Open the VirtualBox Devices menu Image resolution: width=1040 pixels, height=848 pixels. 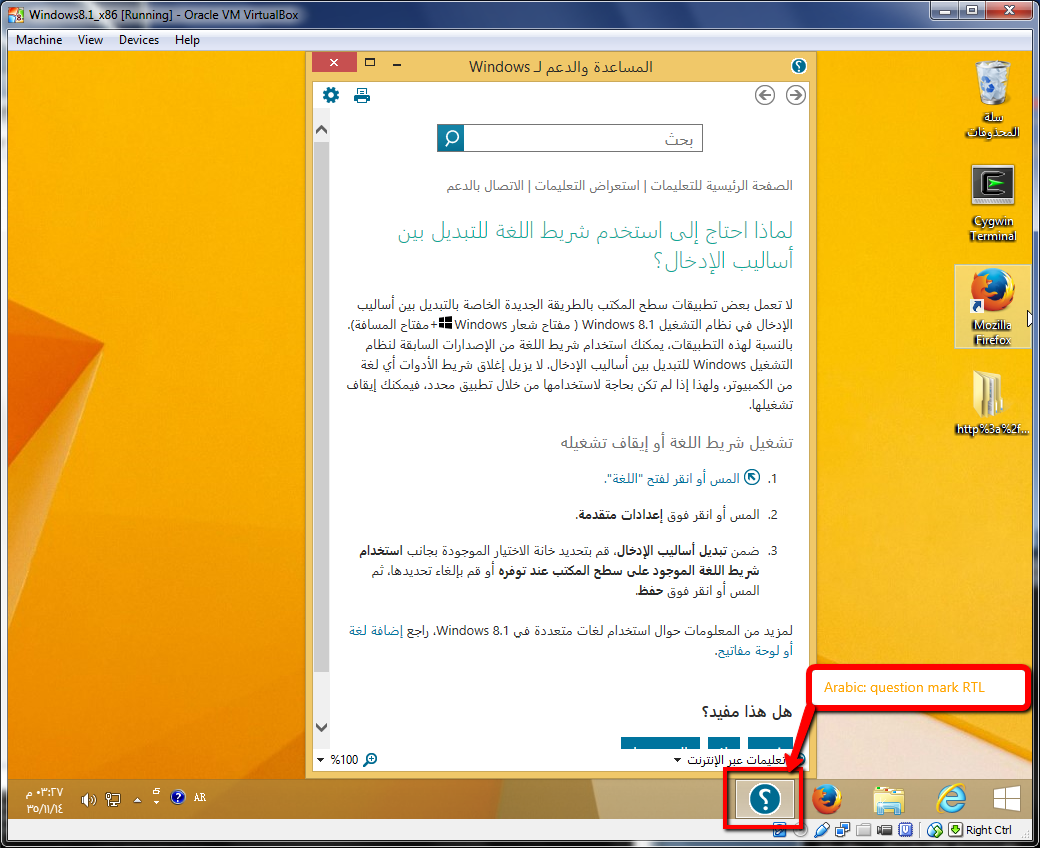click(x=138, y=40)
